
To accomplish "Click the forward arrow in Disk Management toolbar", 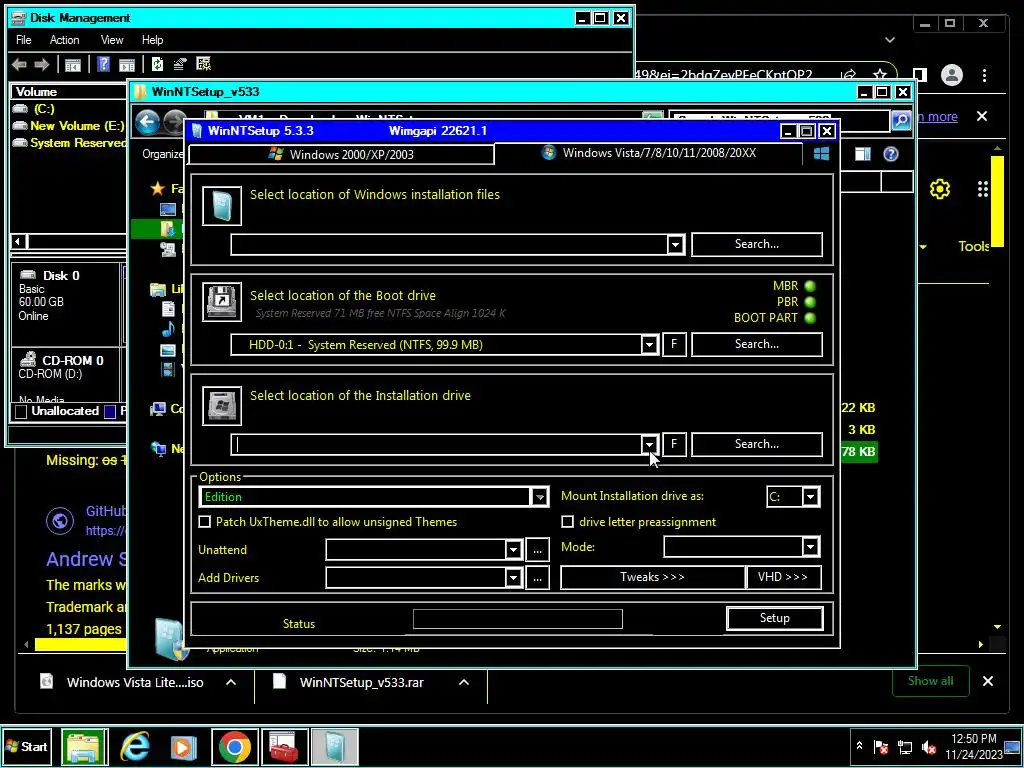I will tap(42, 64).
